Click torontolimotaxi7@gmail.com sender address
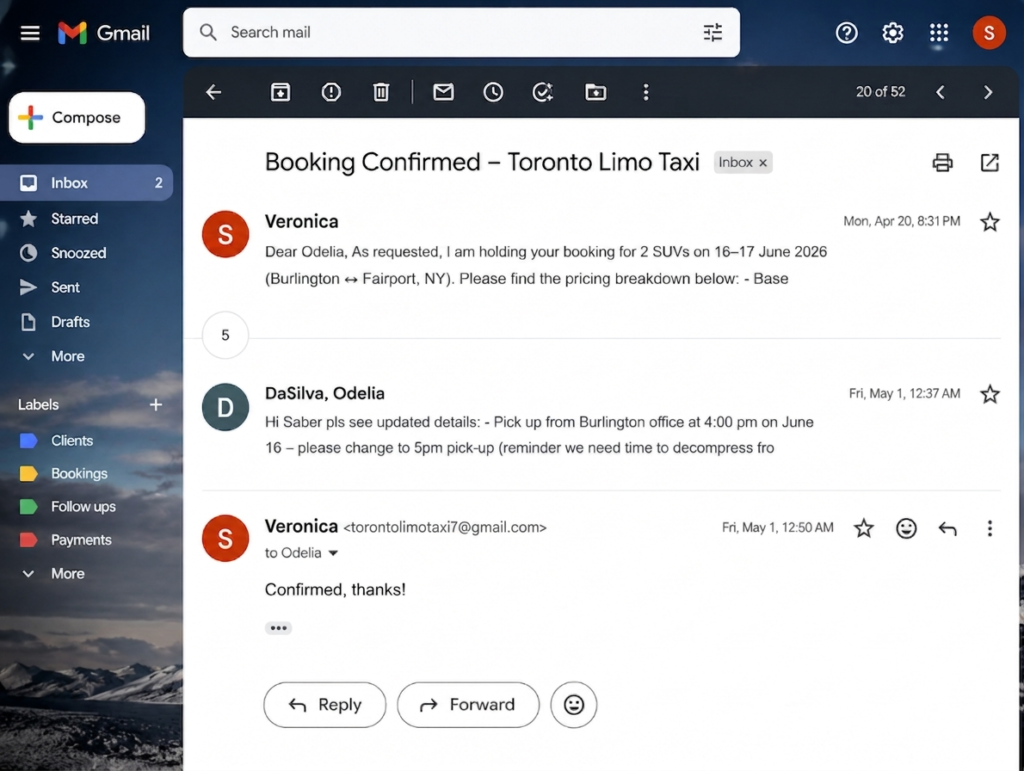This screenshot has width=1024, height=771. pos(445,527)
